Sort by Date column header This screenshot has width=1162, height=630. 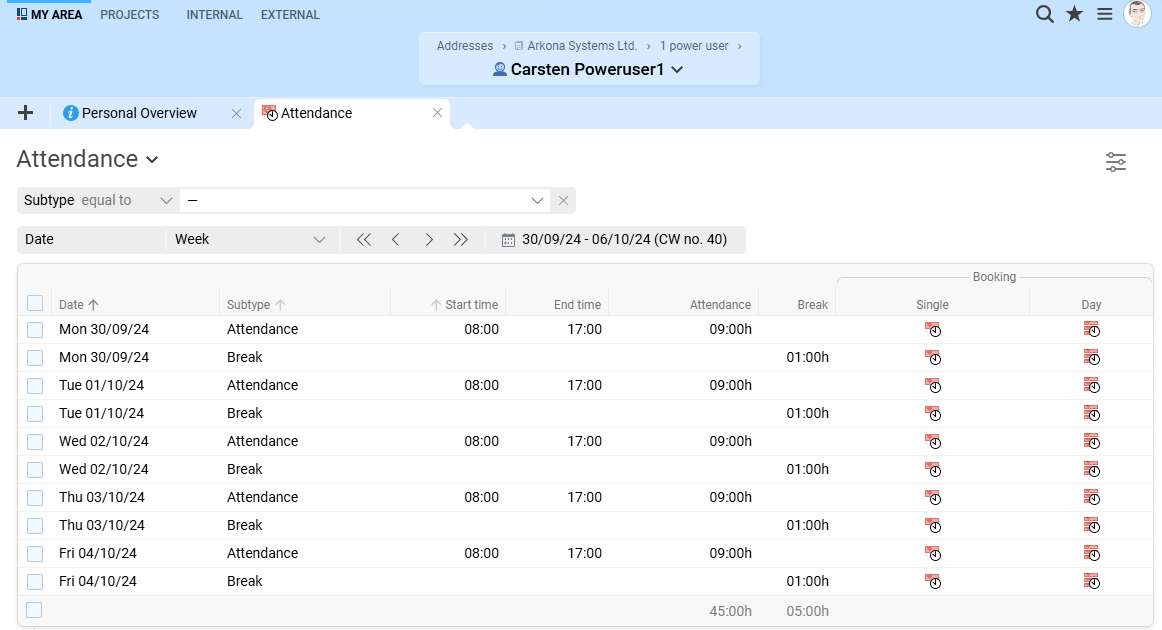pos(79,305)
